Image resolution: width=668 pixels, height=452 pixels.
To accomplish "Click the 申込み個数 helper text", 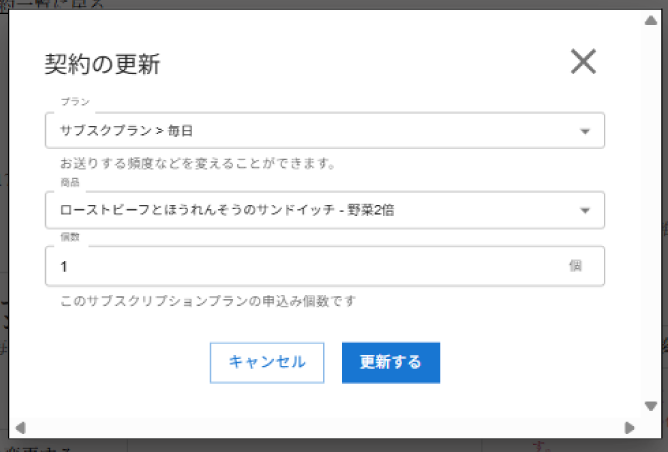I will pyautogui.click(x=207, y=300).
